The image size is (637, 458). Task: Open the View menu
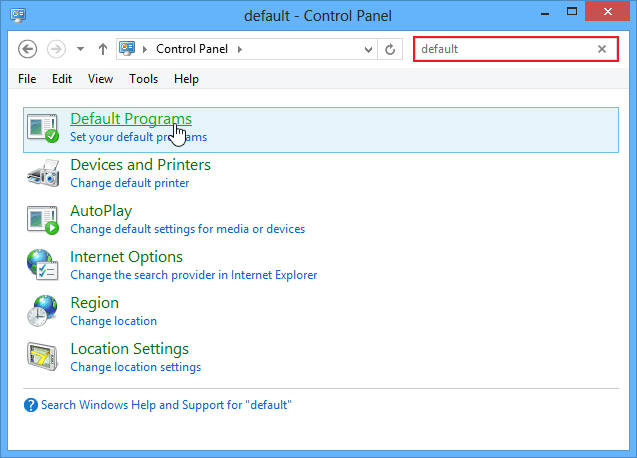100,79
